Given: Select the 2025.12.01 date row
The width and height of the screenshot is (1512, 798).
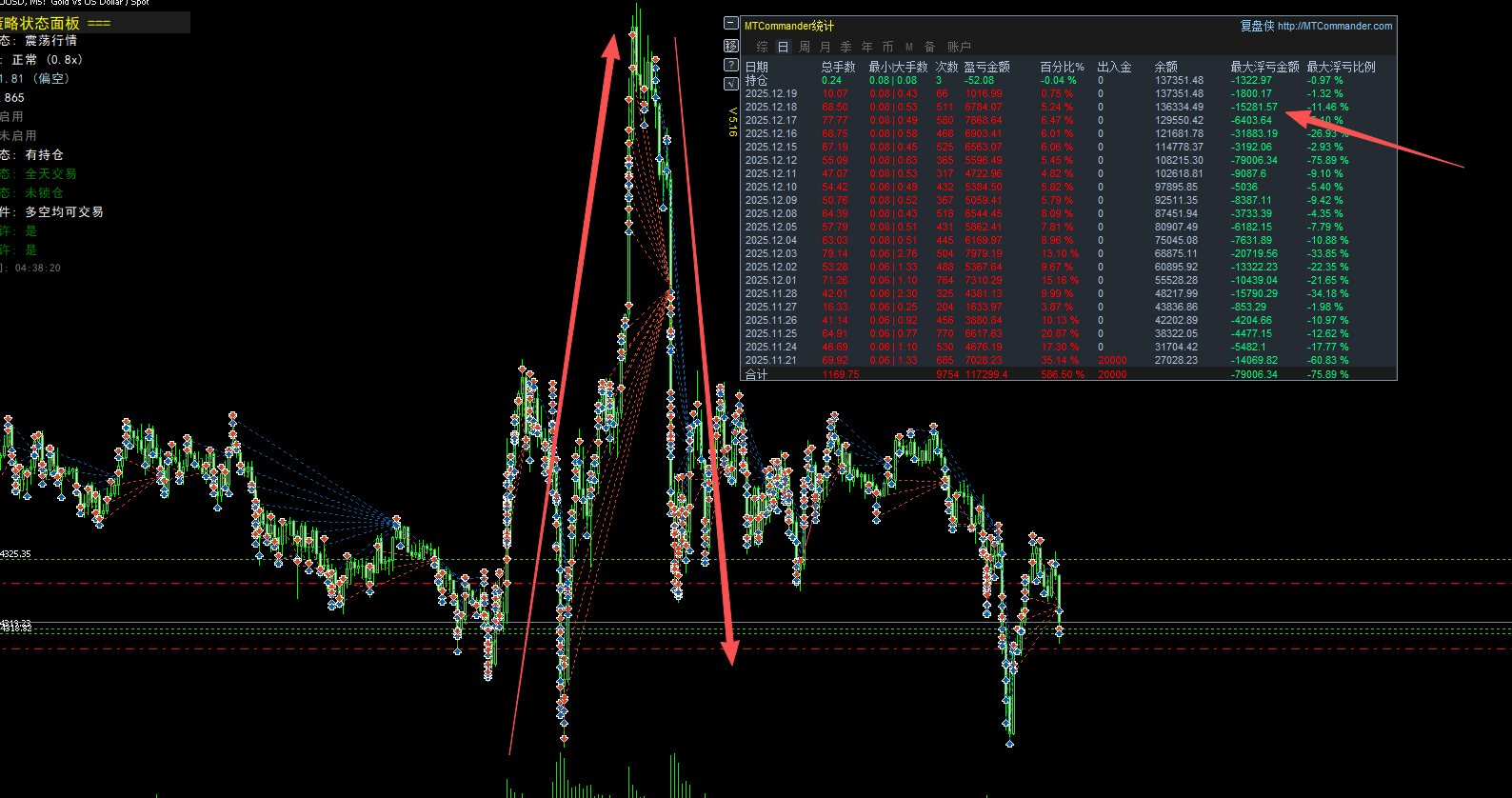Looking at the screenshot, I should tap(771, 280).
